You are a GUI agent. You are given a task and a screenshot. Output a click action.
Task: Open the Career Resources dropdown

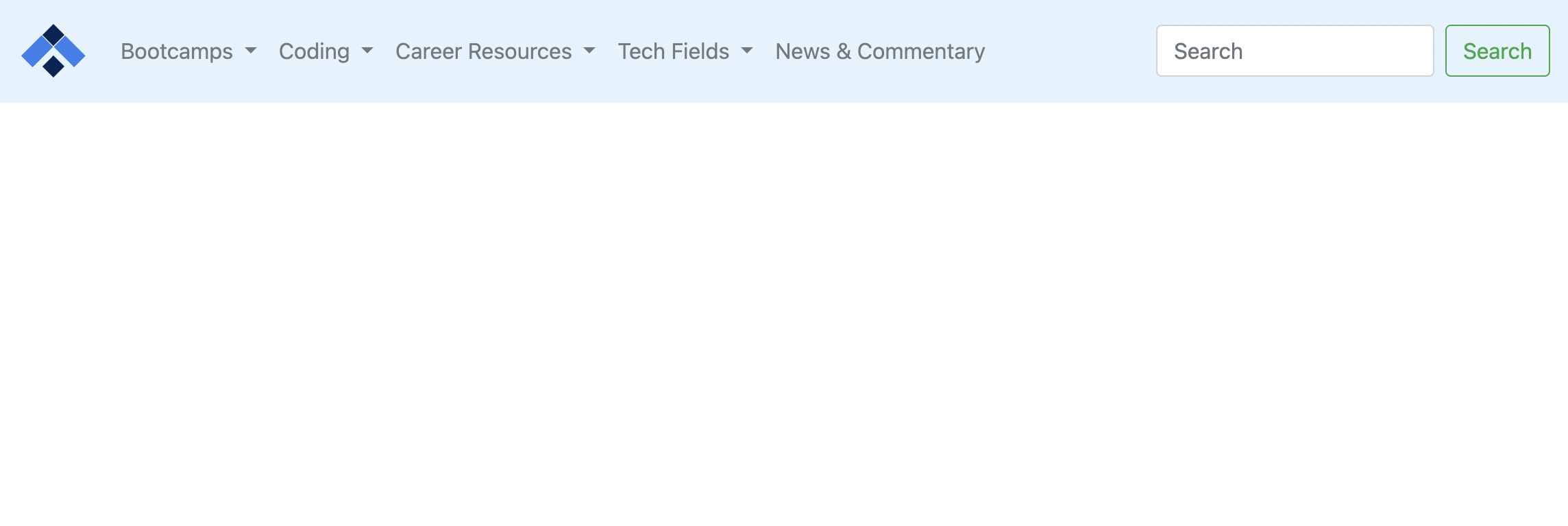click(495, 51)
